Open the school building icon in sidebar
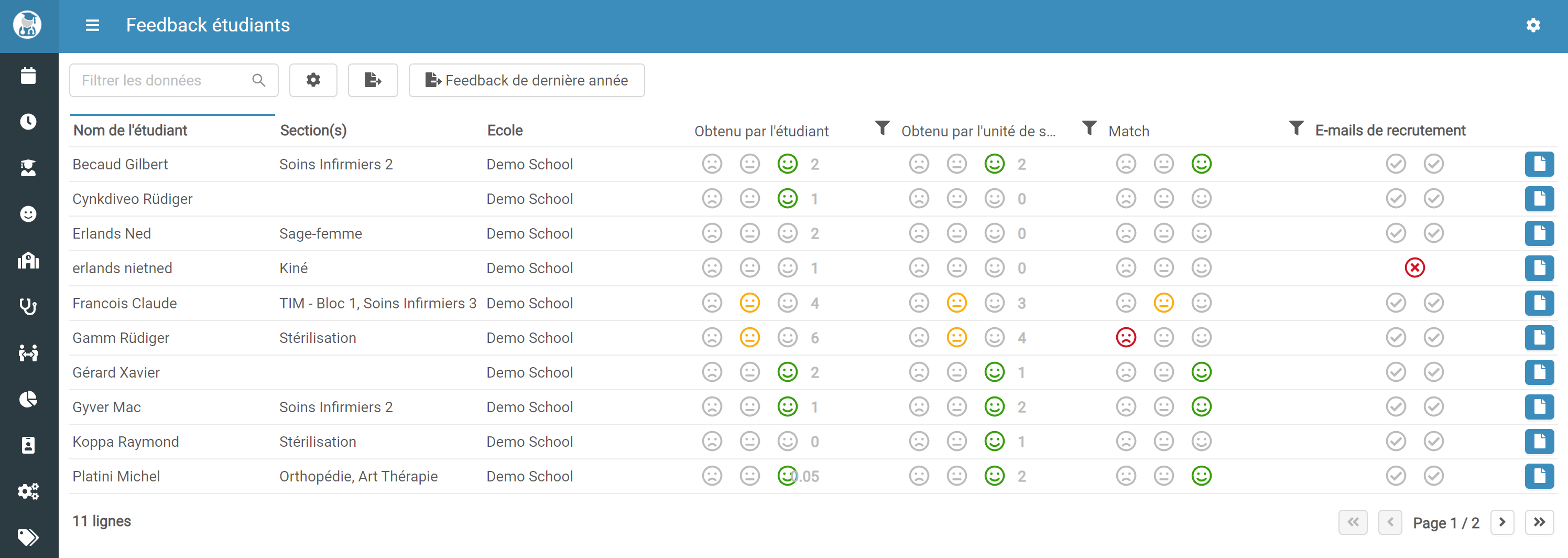The height and width of the screenshot is (558, 1568). [28, 261]
